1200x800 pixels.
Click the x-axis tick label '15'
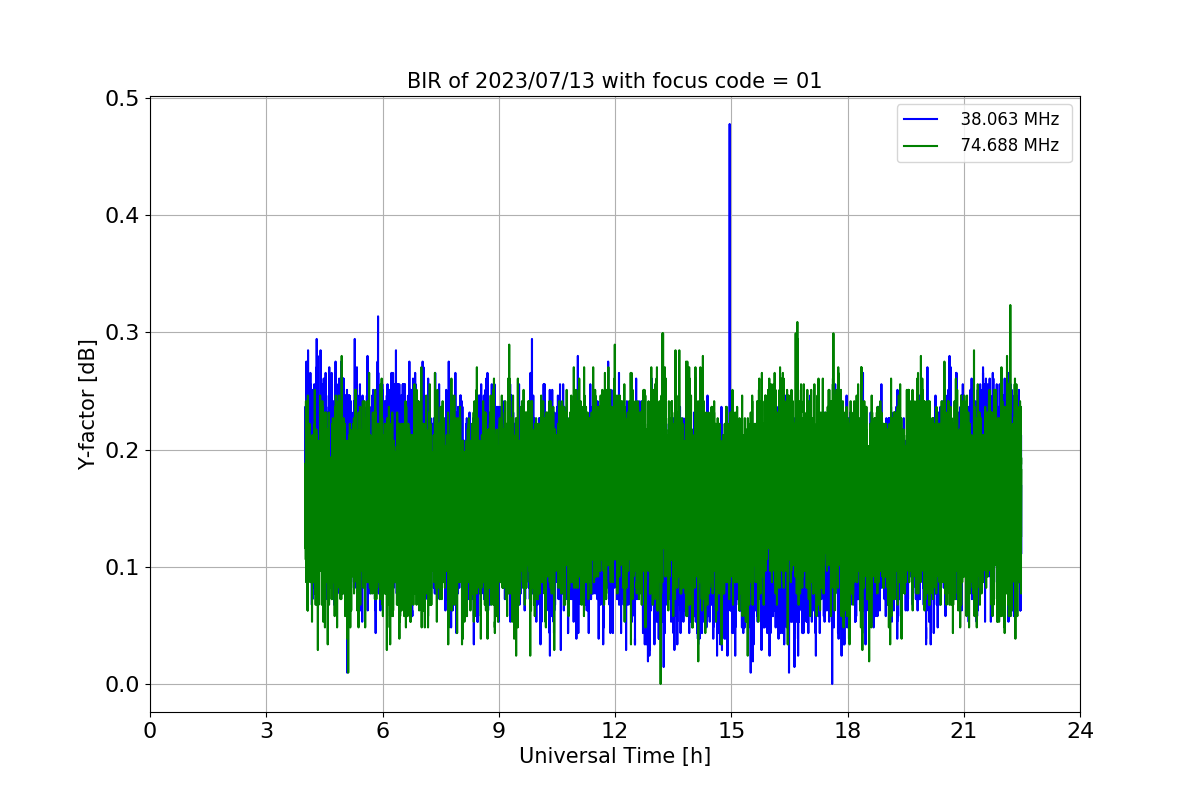pos(731,731)
